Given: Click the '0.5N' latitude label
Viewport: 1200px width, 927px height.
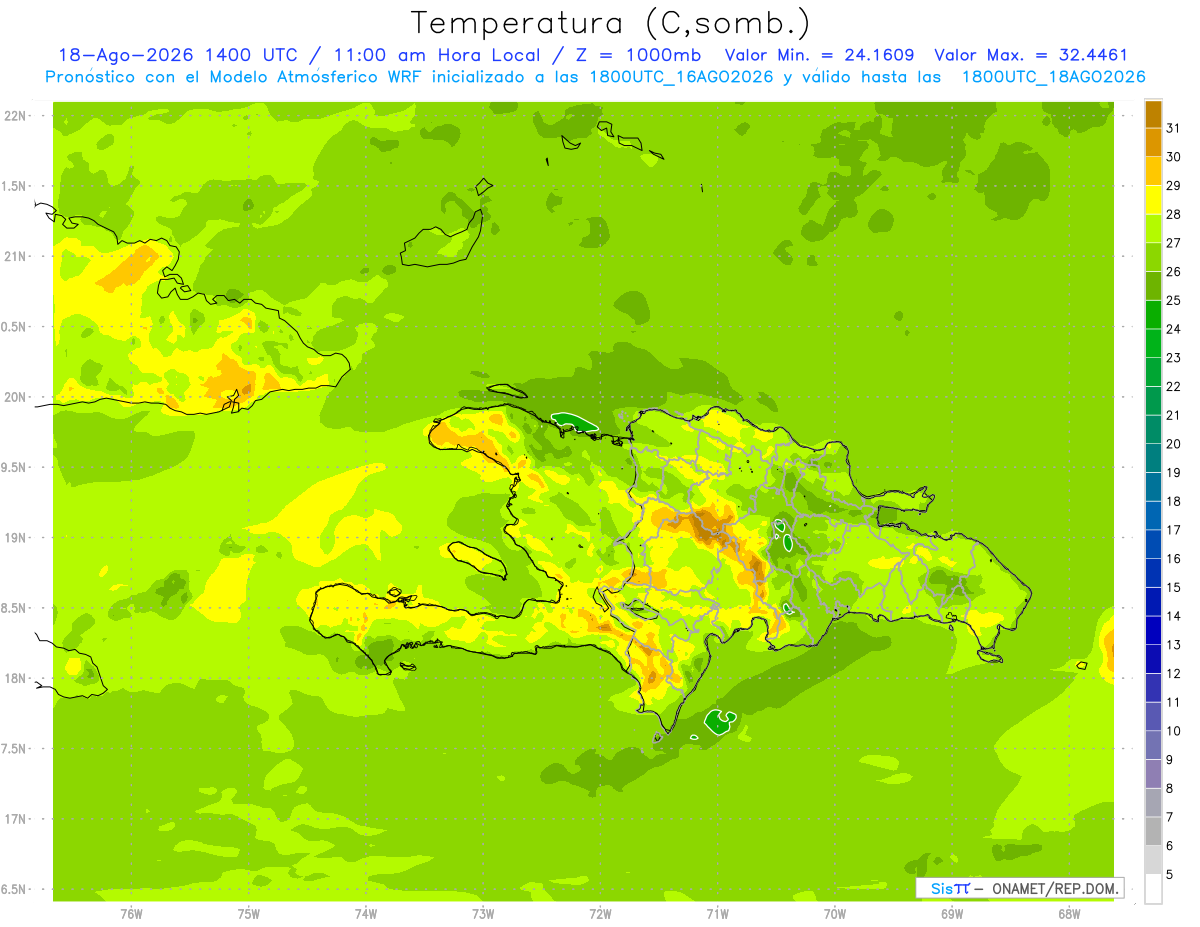Looking at the screenshot, I should (14, 327).
